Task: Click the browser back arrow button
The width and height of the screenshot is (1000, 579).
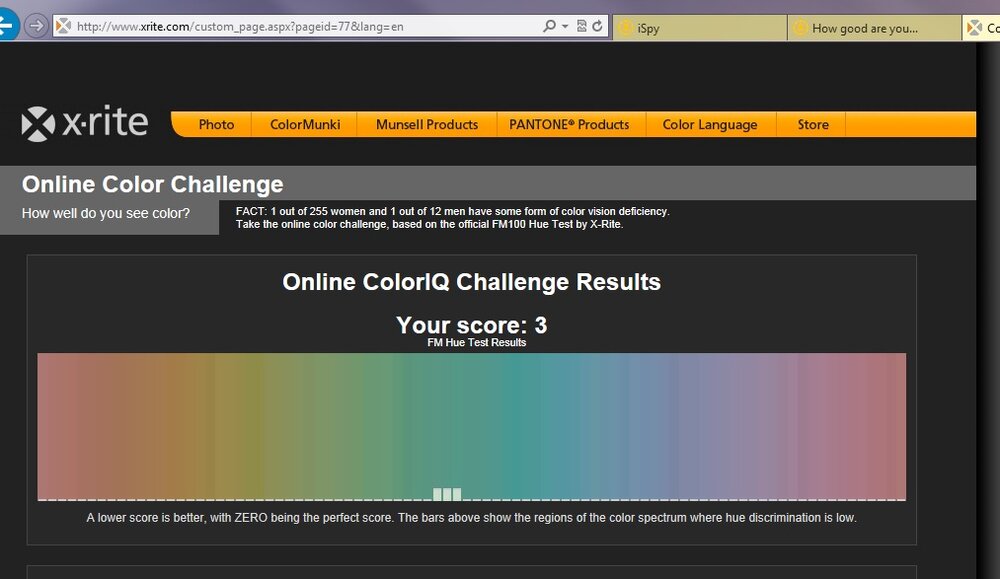Action: click(x=8, y=26)
